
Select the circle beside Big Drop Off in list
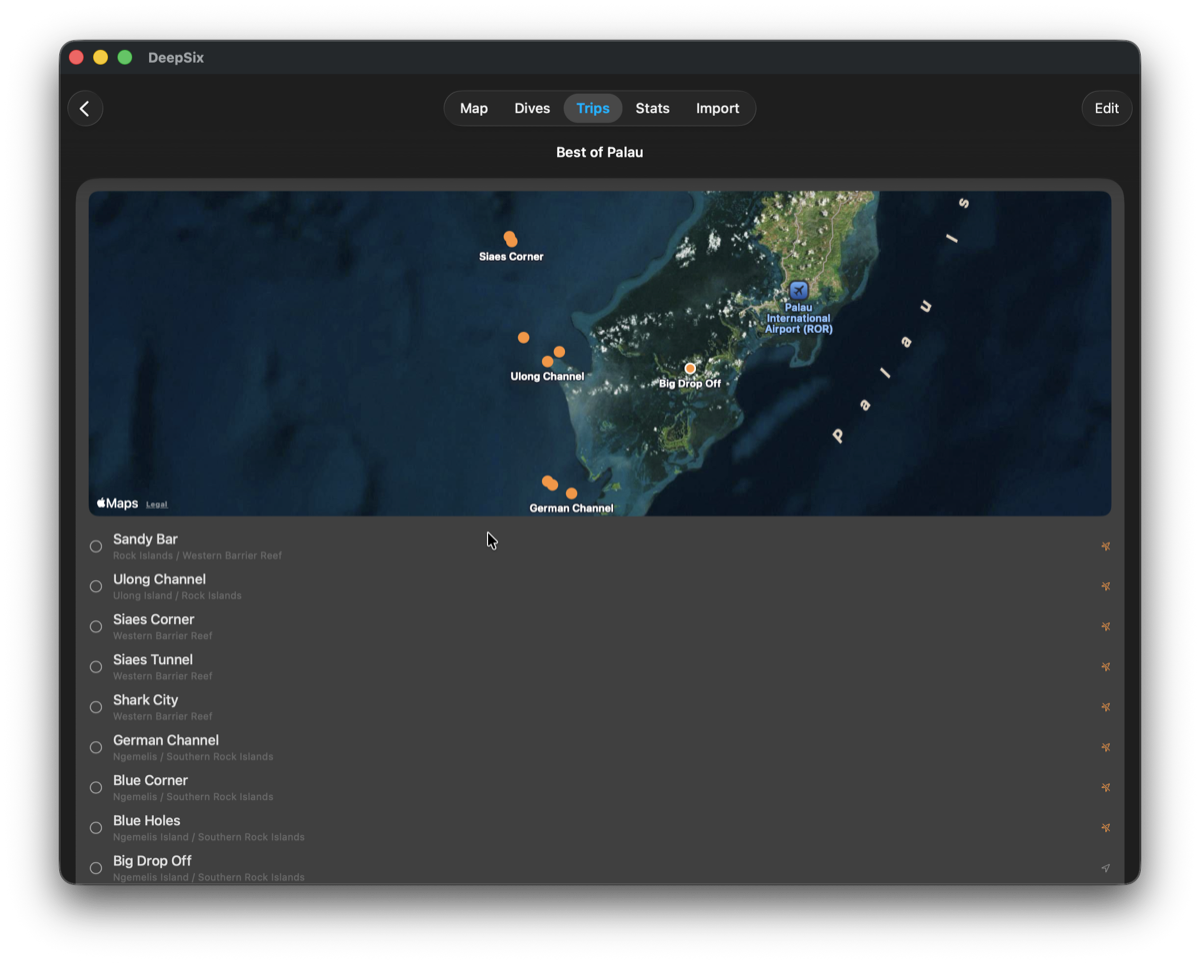[96, 868]
